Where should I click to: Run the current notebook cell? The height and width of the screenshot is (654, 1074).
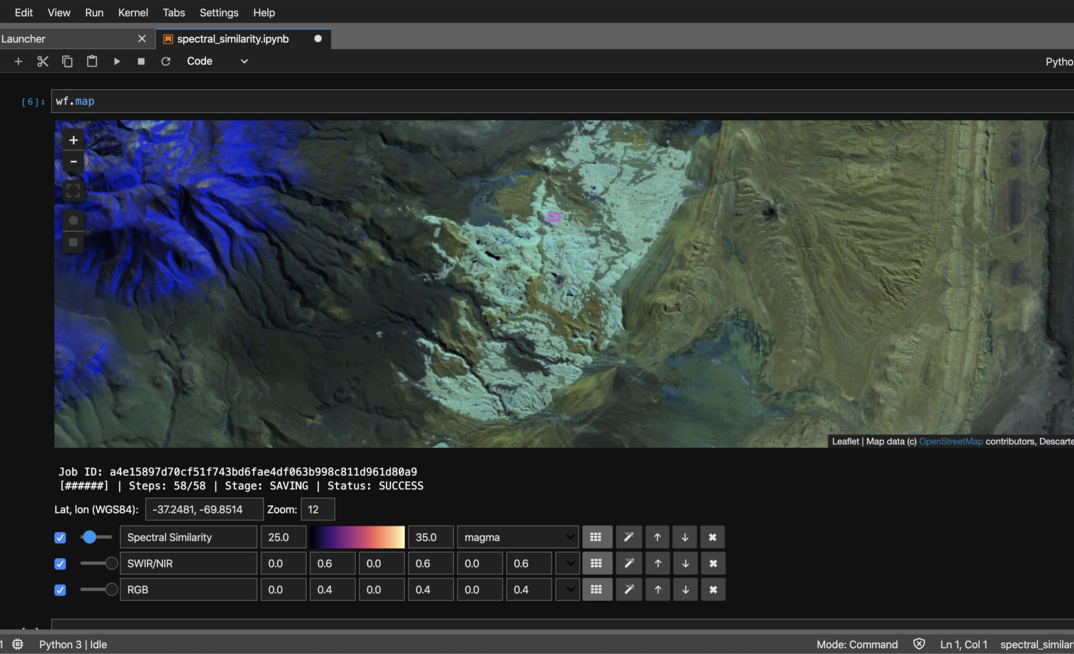tap(116, 61)
